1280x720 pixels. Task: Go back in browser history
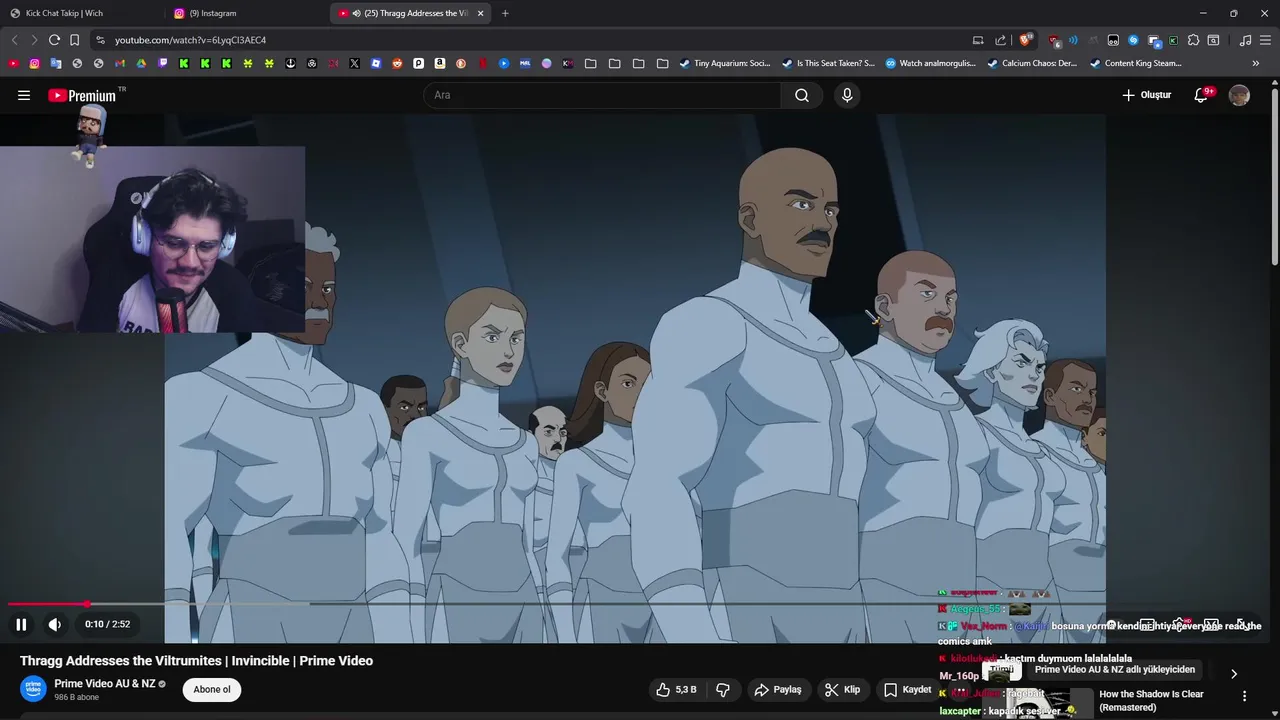click(14, 40)
